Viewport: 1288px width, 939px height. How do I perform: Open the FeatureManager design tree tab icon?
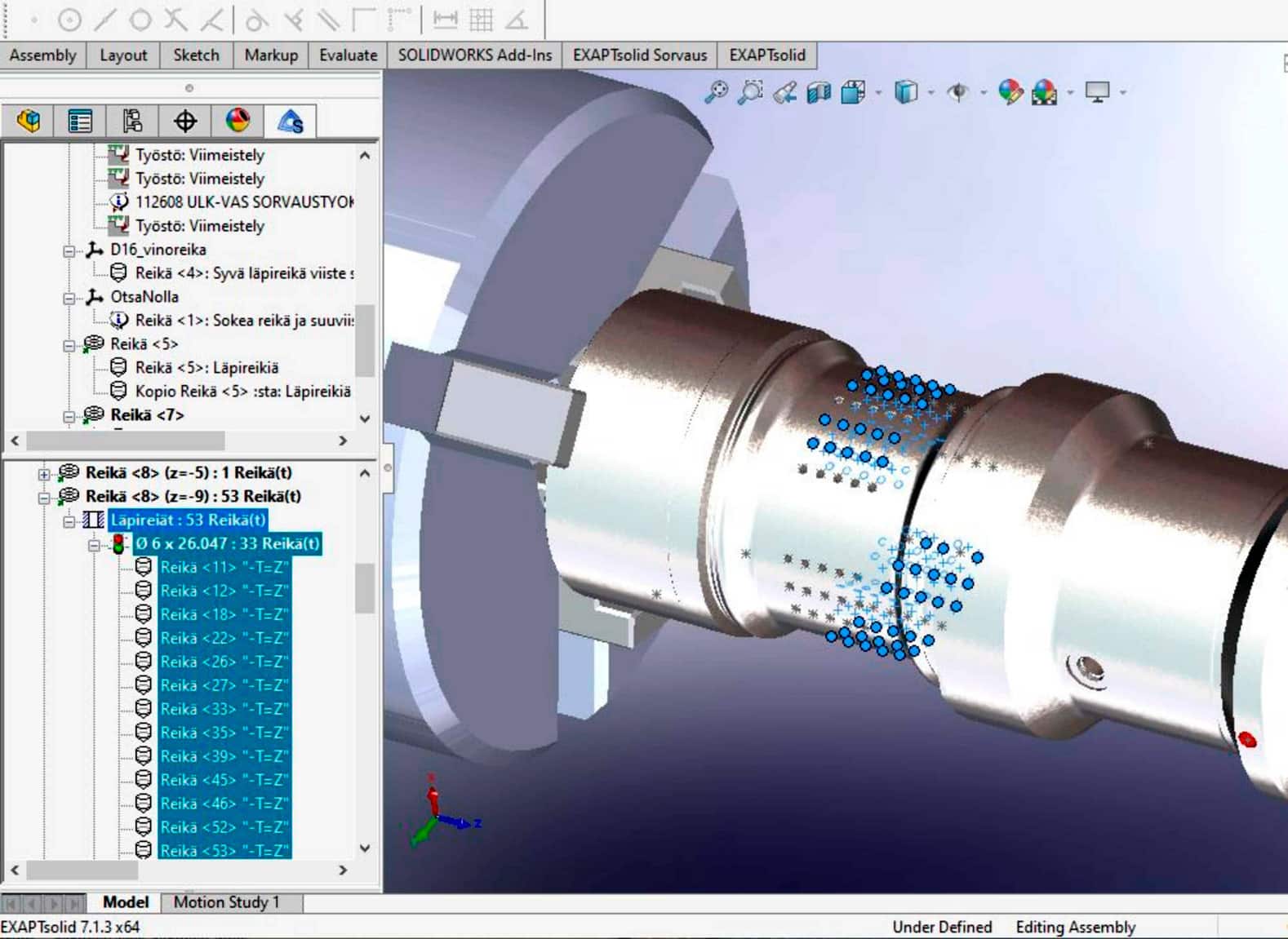point(29,122)
